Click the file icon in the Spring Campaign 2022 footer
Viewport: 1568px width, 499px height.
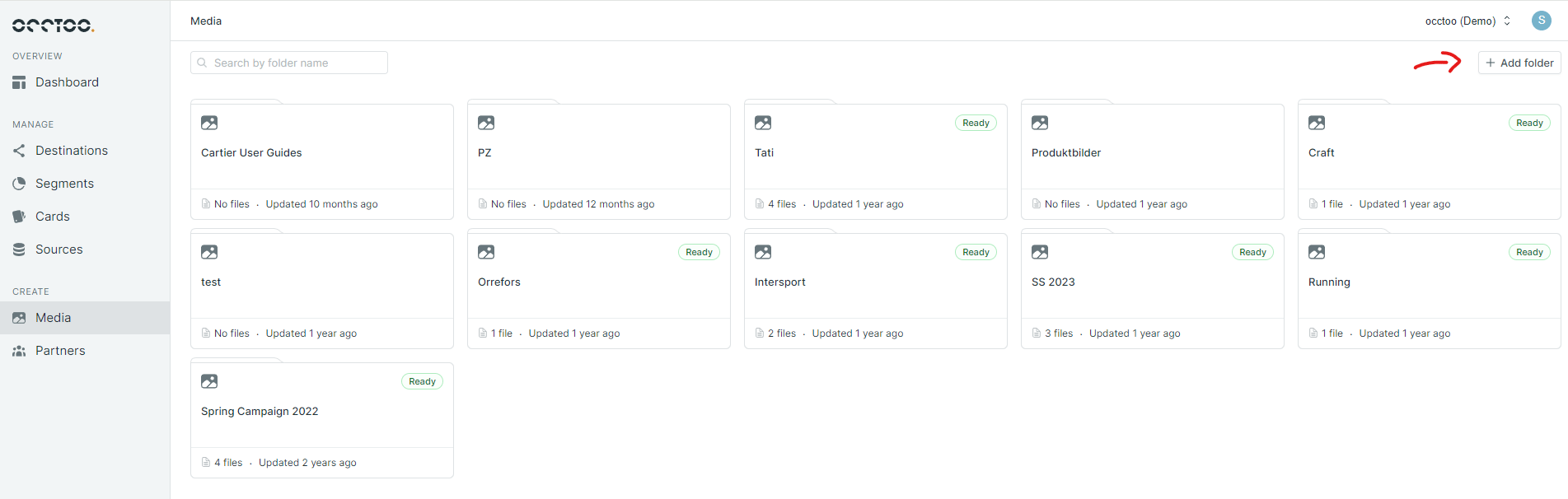pyautogui.click(x=206, y=463)
